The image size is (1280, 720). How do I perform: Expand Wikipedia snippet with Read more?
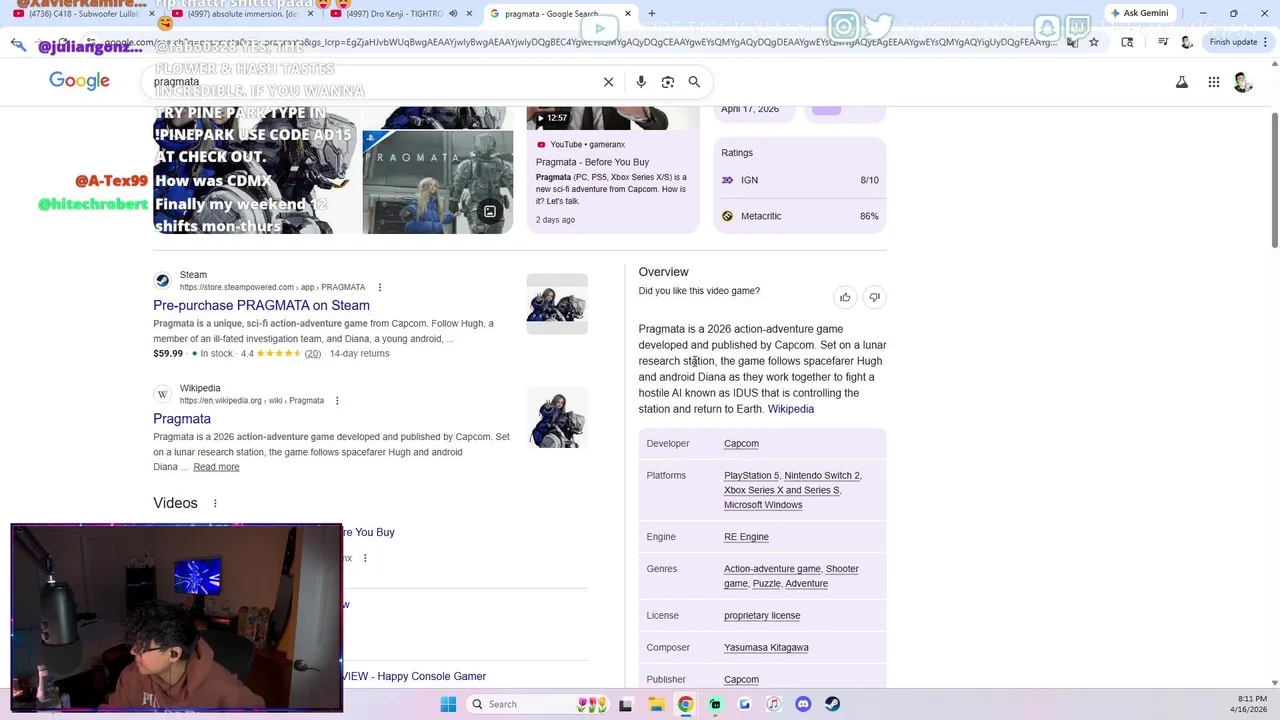(x=216, y=467)
